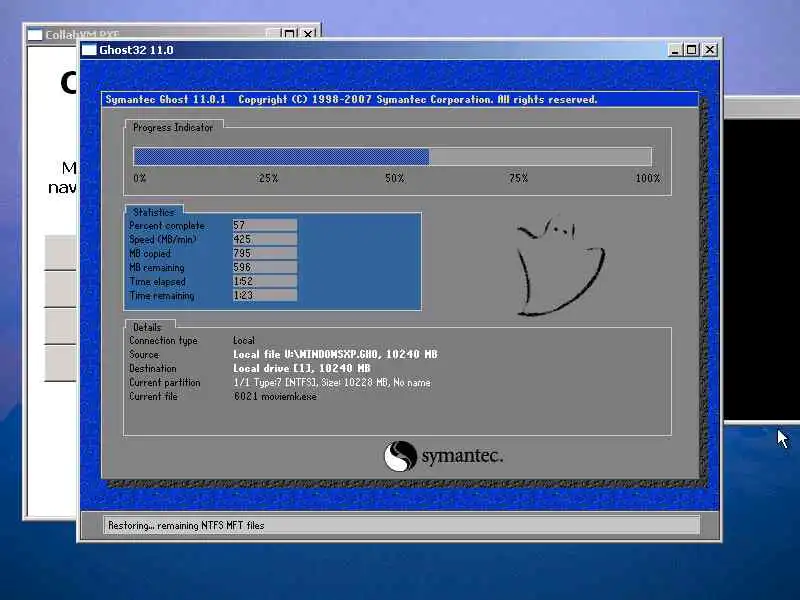The width and height of the screenshot is (800, 600).
Task: Click the Speed value 425
Action: 265,239
